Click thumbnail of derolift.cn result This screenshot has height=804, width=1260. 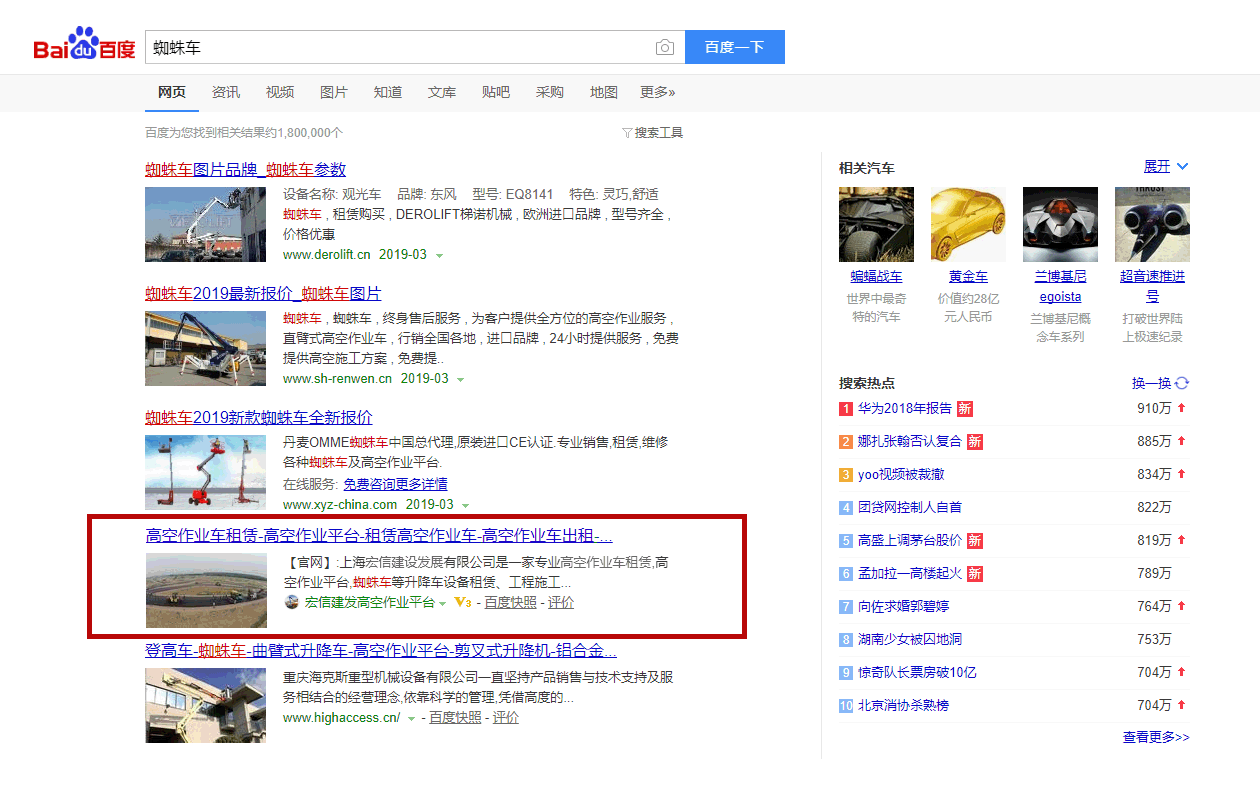pyautogui.click(x=205, y=224)
